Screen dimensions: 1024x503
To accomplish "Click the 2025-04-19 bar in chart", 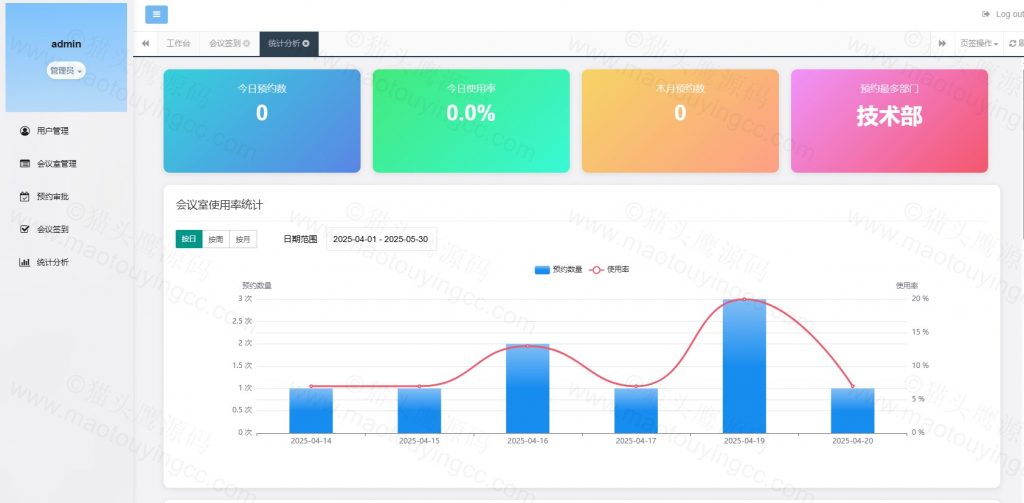I will coord(744,366).
